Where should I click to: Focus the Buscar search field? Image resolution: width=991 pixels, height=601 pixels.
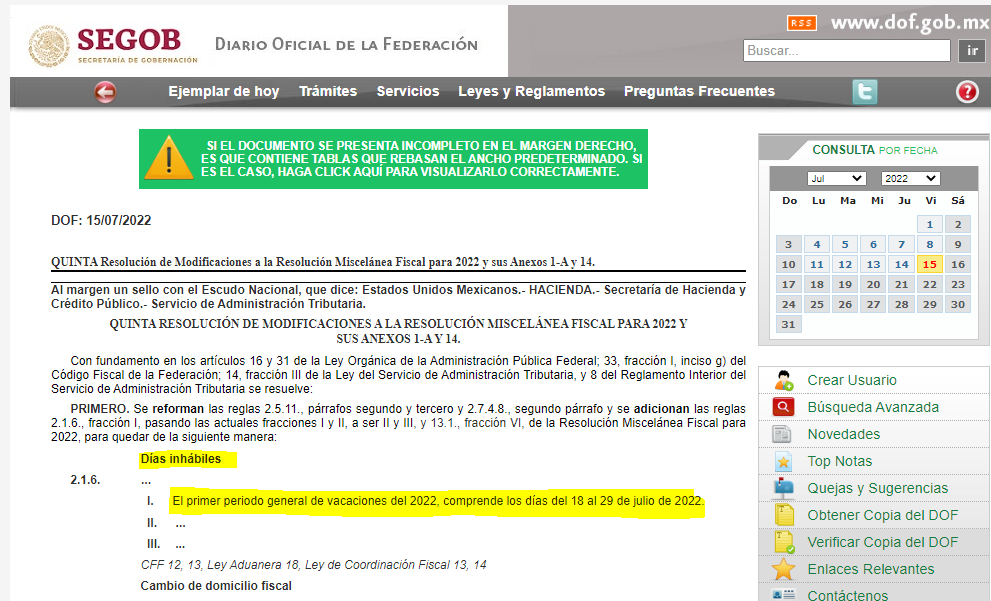coord(847,51)
